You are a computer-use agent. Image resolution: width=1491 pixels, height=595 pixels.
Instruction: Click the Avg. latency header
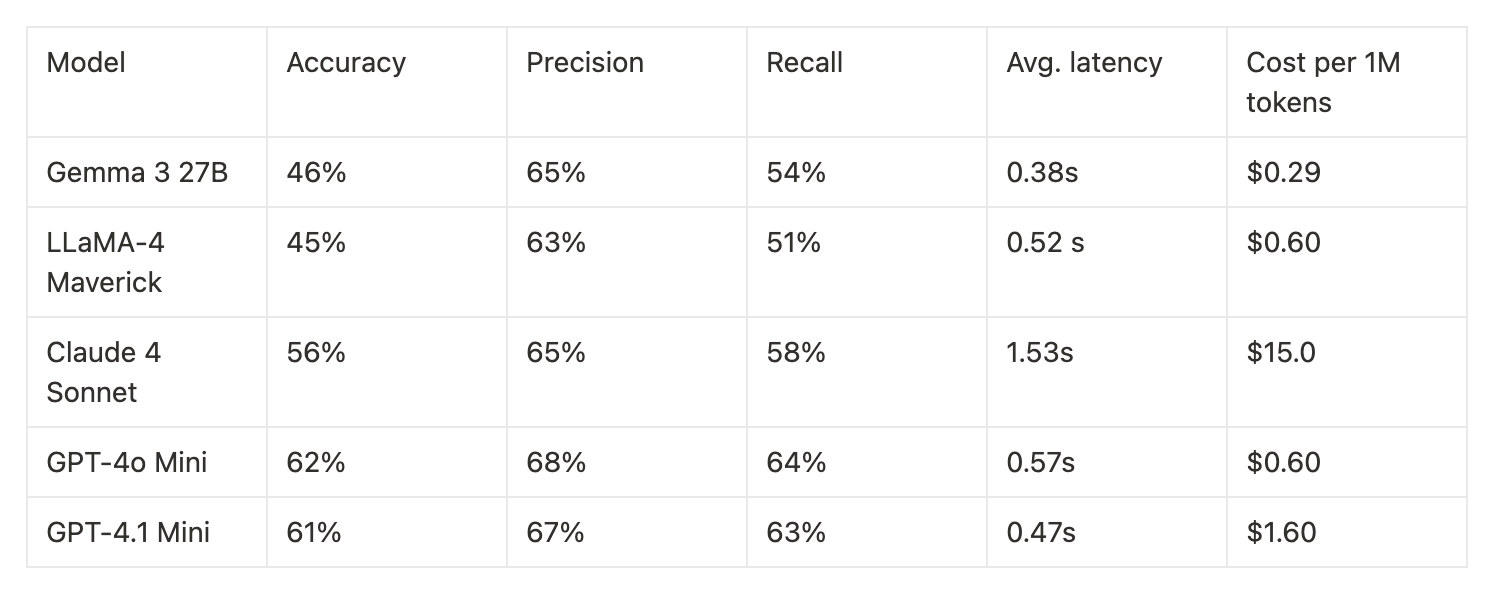click(x=1107, y=82)
